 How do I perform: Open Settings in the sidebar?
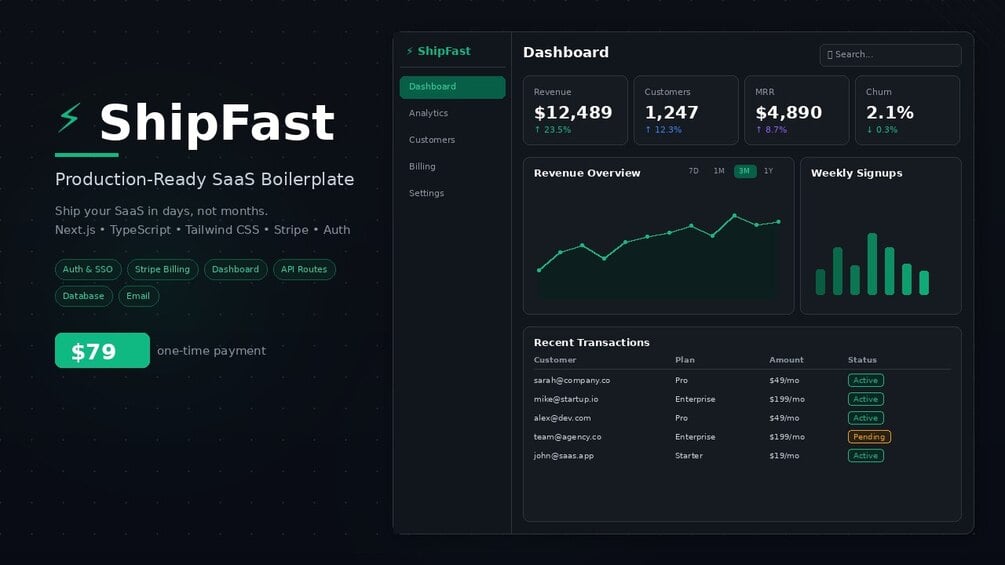coord(453,193)
